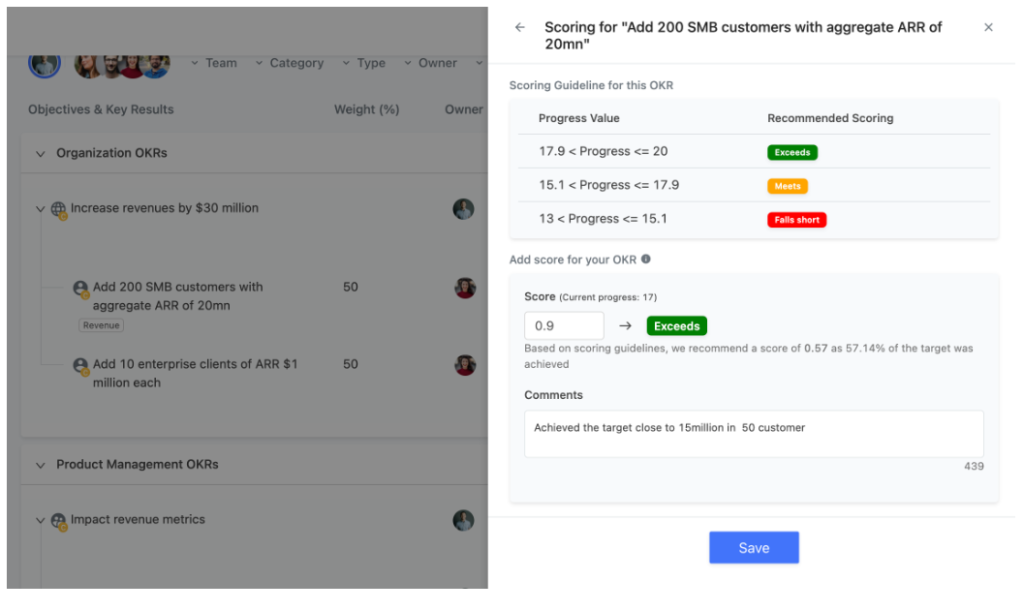This screenshot has height=612, width=1024.
Task: Click the person icon beside Add 10 enterprise clients
Action: [81, 366]
